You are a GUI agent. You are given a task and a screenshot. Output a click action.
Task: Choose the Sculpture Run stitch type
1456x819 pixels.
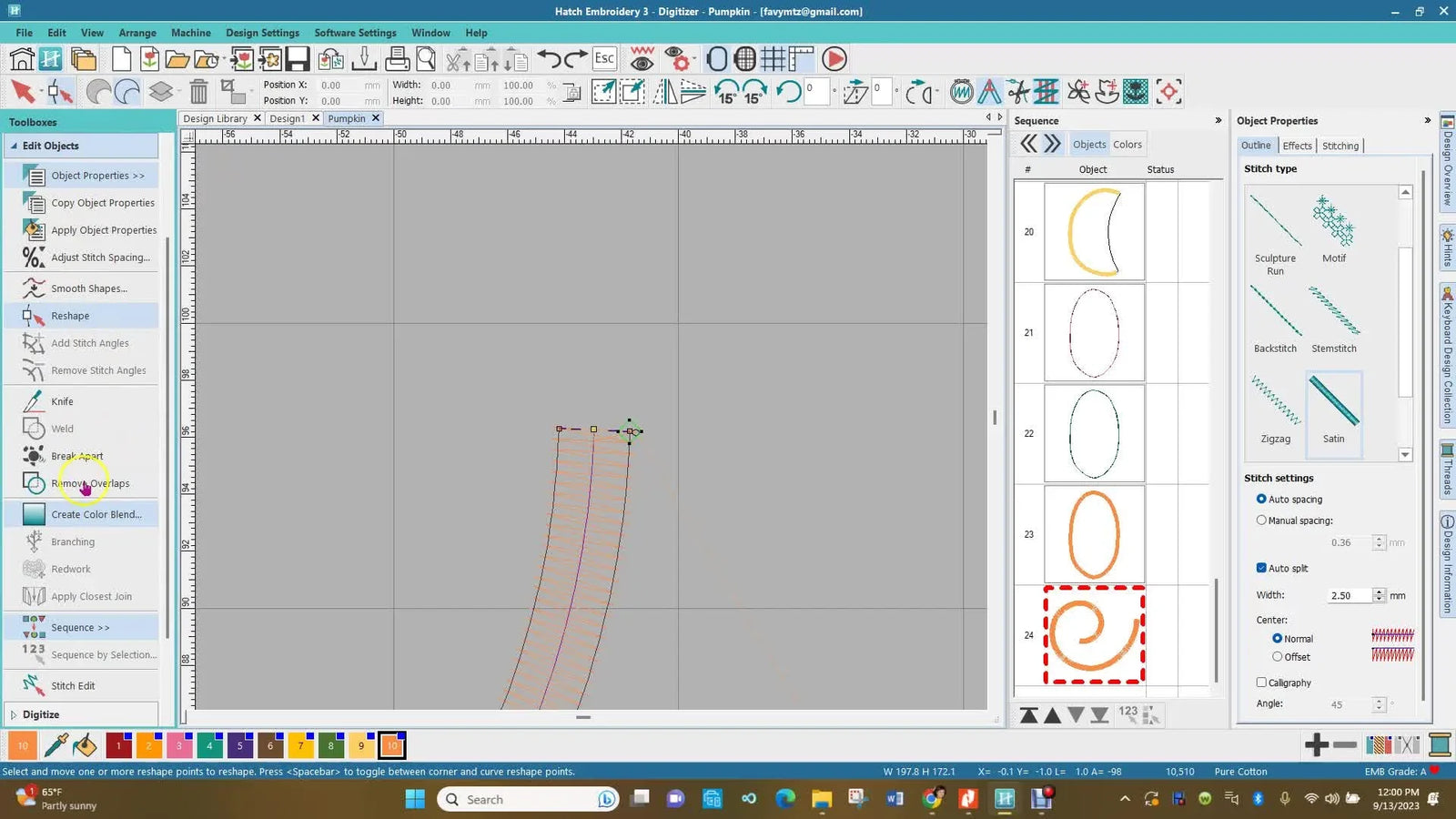click(x=1275, y=235)
